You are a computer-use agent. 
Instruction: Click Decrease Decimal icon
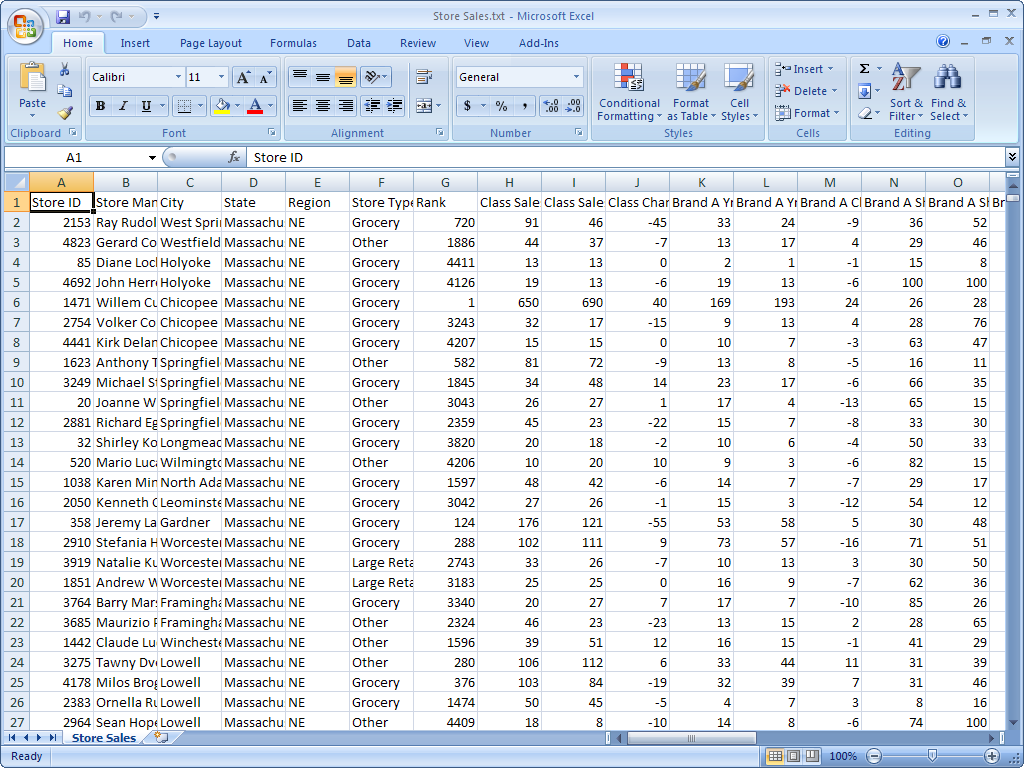[x=573, y=106]
